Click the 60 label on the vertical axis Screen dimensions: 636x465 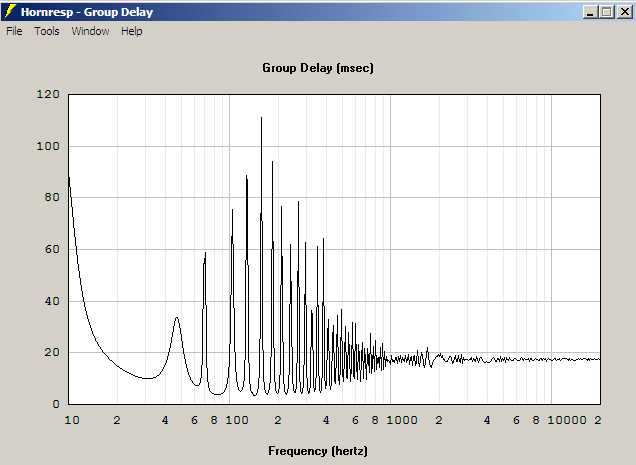[52, 249]
